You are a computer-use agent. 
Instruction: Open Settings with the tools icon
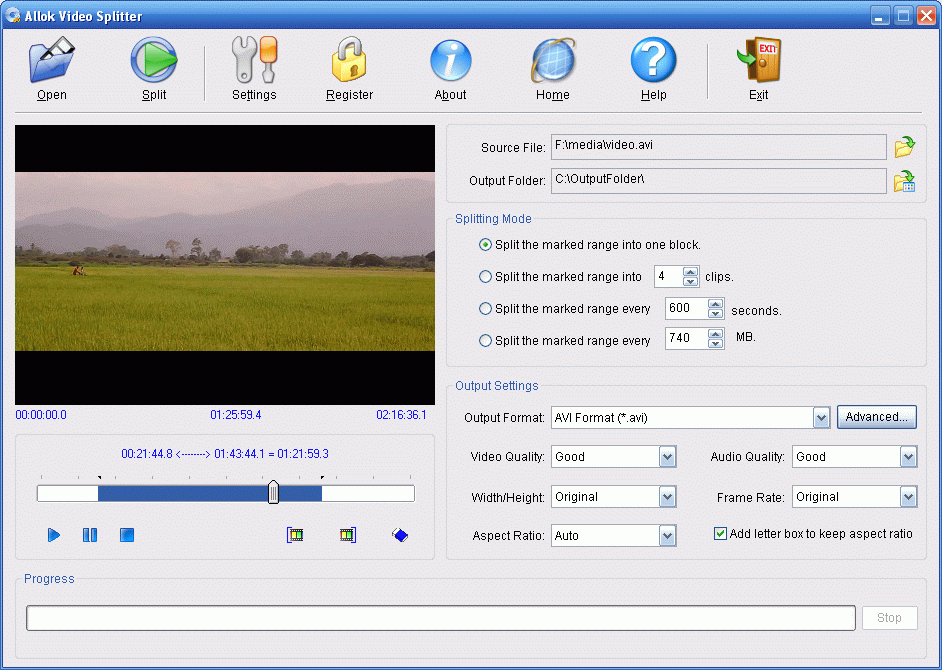point(254,62)
